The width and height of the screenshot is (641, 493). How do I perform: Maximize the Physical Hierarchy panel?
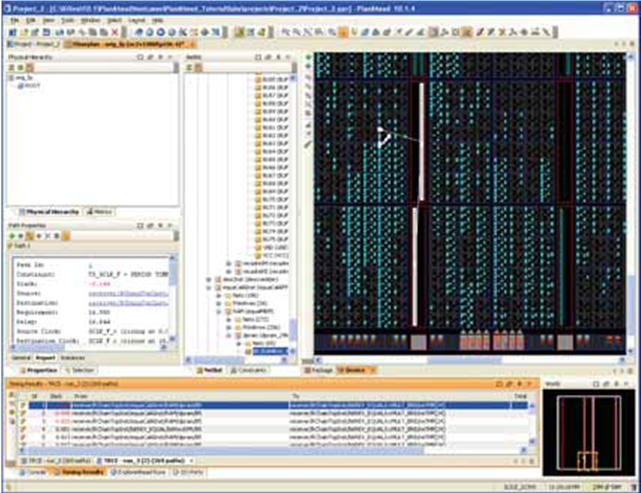click(x=140, y=57)
